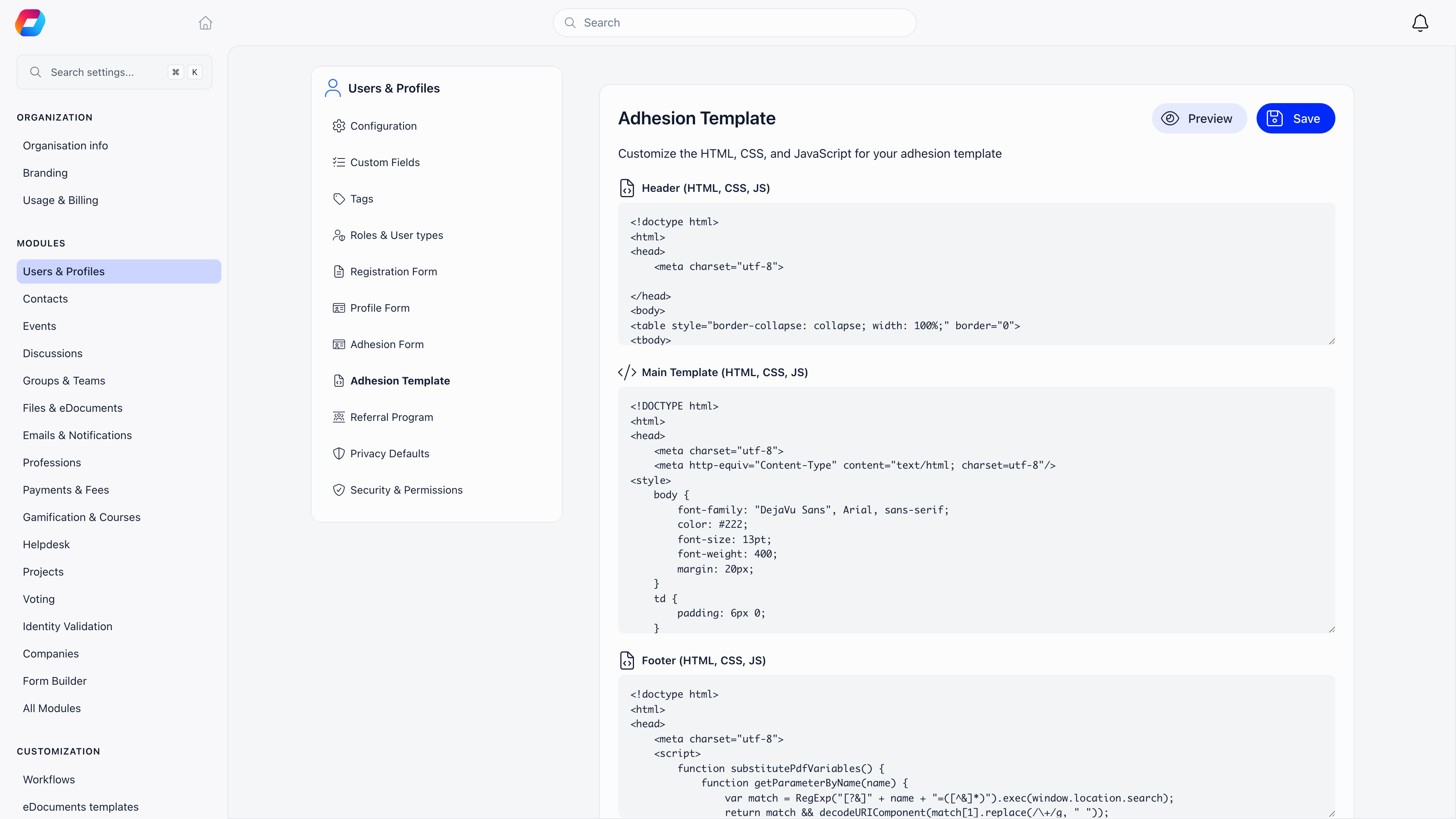Open Voting module
1456x819 pixels.
(38, 599)
